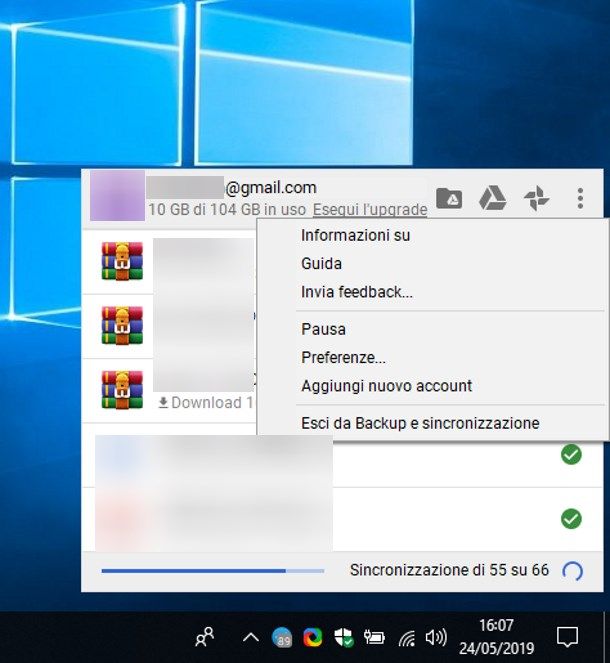Open 'Preferenze...' from the menu

tap(343, 357)
